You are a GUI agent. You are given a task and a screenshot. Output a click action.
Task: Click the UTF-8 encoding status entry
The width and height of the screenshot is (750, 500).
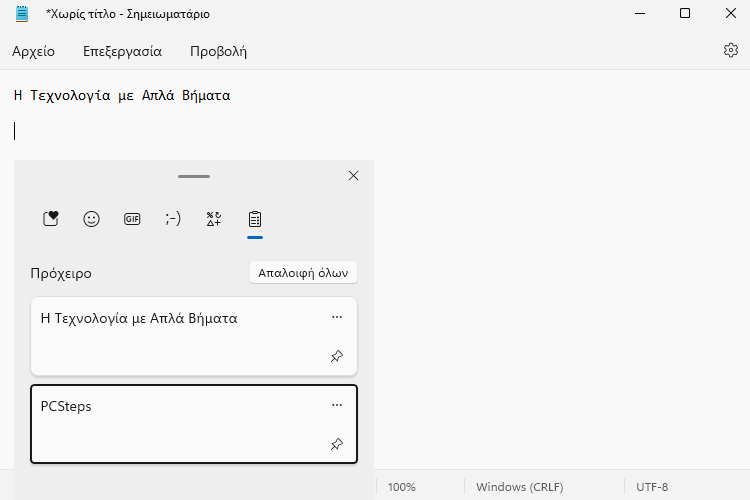[x=651, y=487]
